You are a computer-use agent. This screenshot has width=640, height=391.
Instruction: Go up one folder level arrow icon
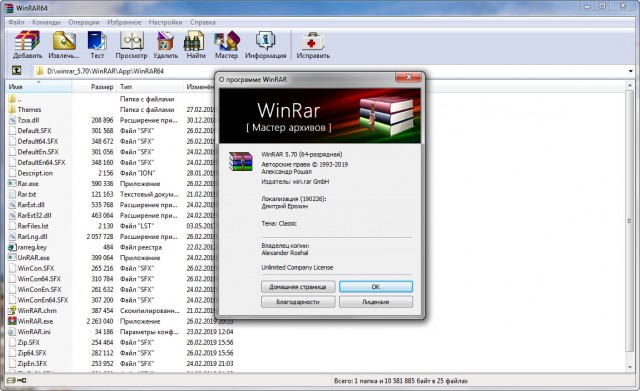pyautogui.click(x=16, y=70)
